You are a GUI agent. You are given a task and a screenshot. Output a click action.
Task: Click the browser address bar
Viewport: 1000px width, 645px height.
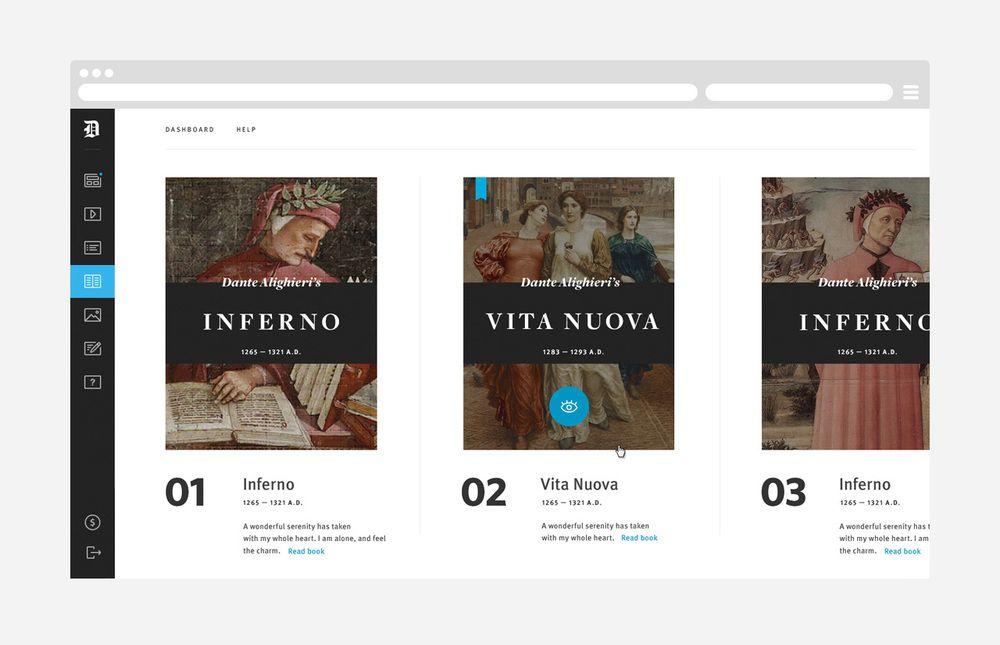(388, 92)
